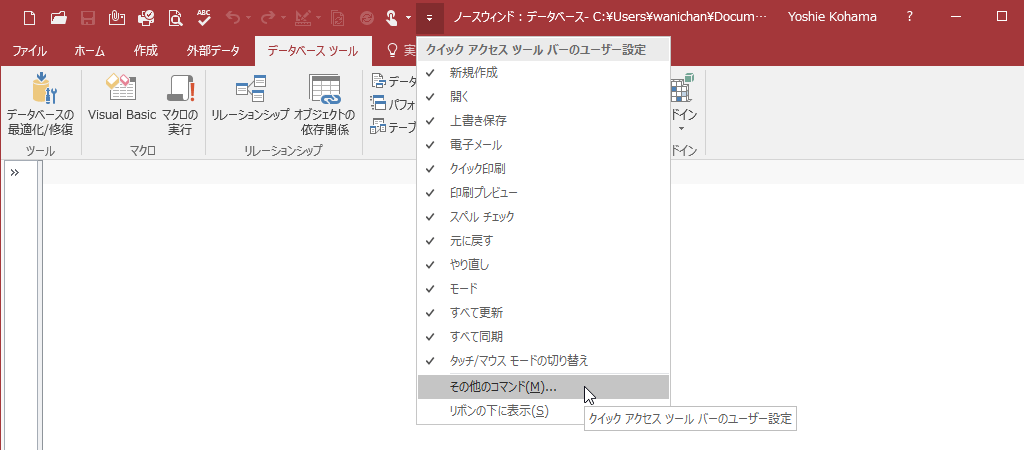Toggle 元に戻す menu entry

click(x=543, y=240)
